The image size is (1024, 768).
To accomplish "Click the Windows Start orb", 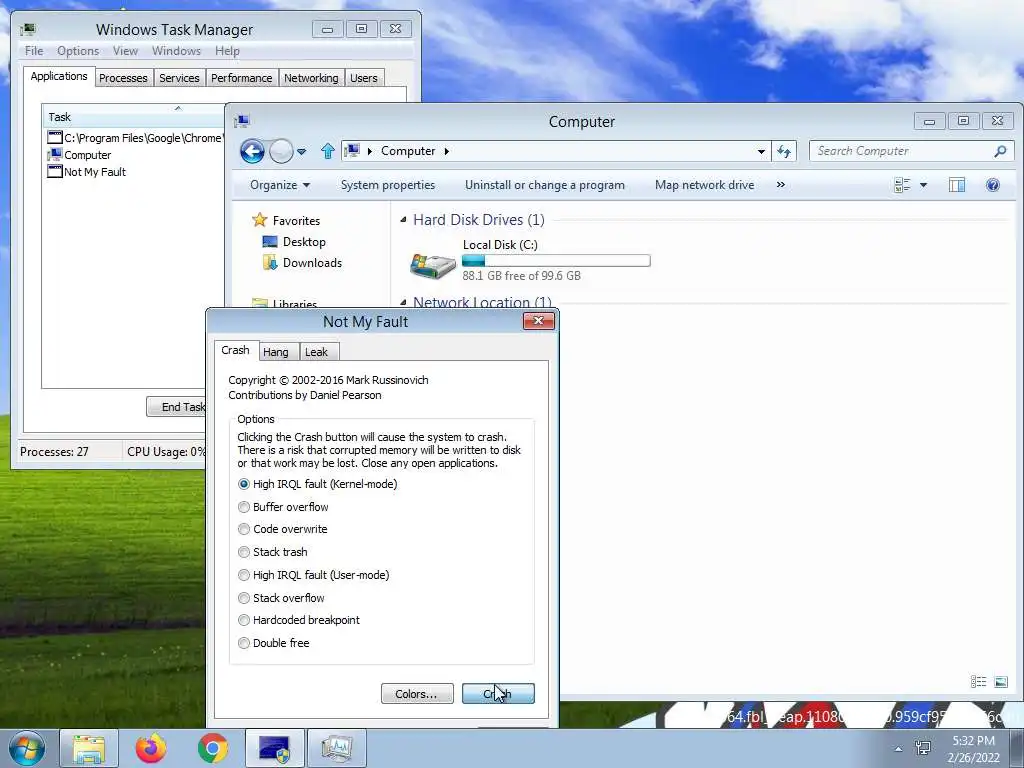I will click(27, 748).
